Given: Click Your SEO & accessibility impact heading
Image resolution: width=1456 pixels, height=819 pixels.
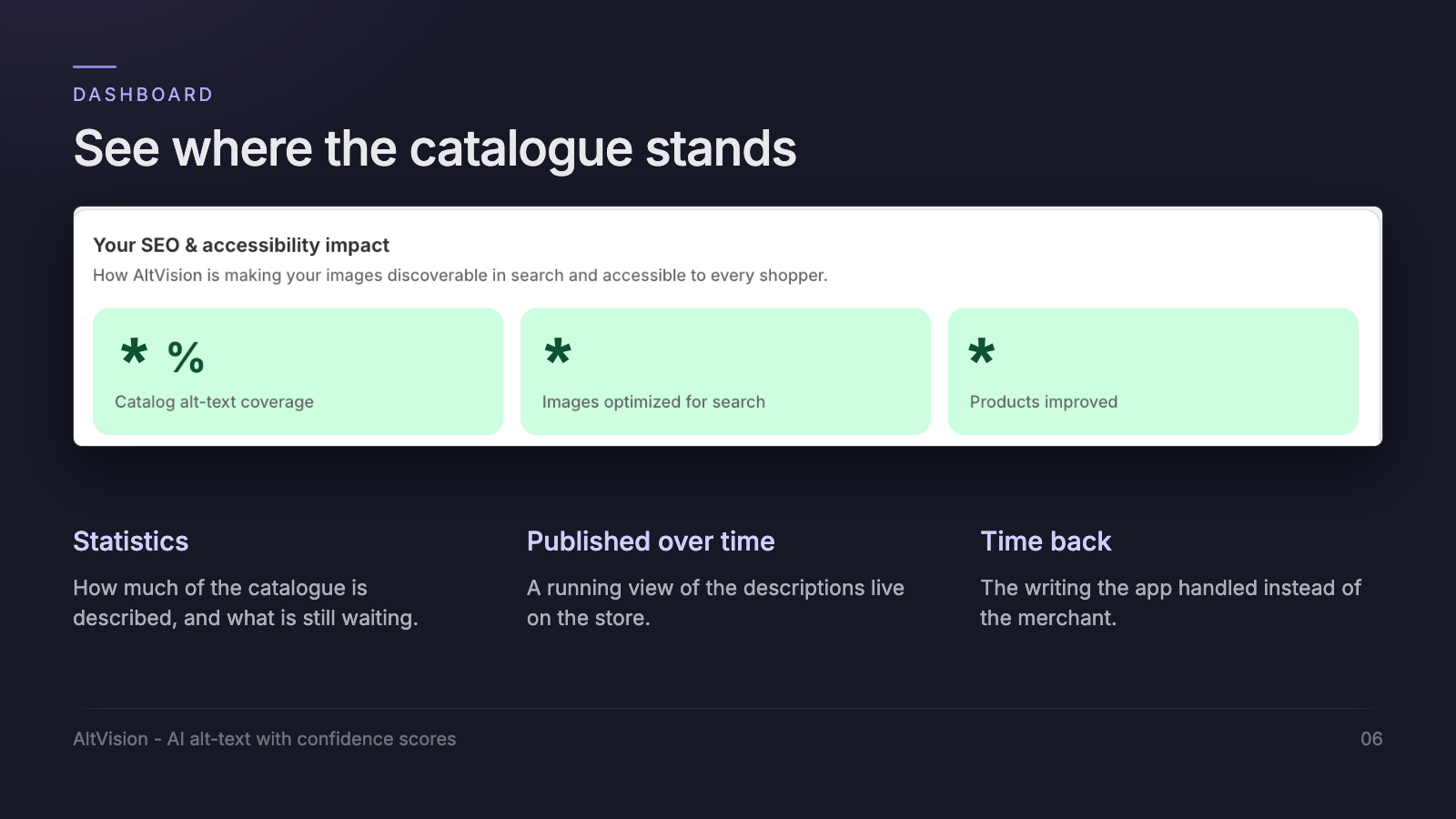Looking at the screenshot, I should [x=241, y=245].
